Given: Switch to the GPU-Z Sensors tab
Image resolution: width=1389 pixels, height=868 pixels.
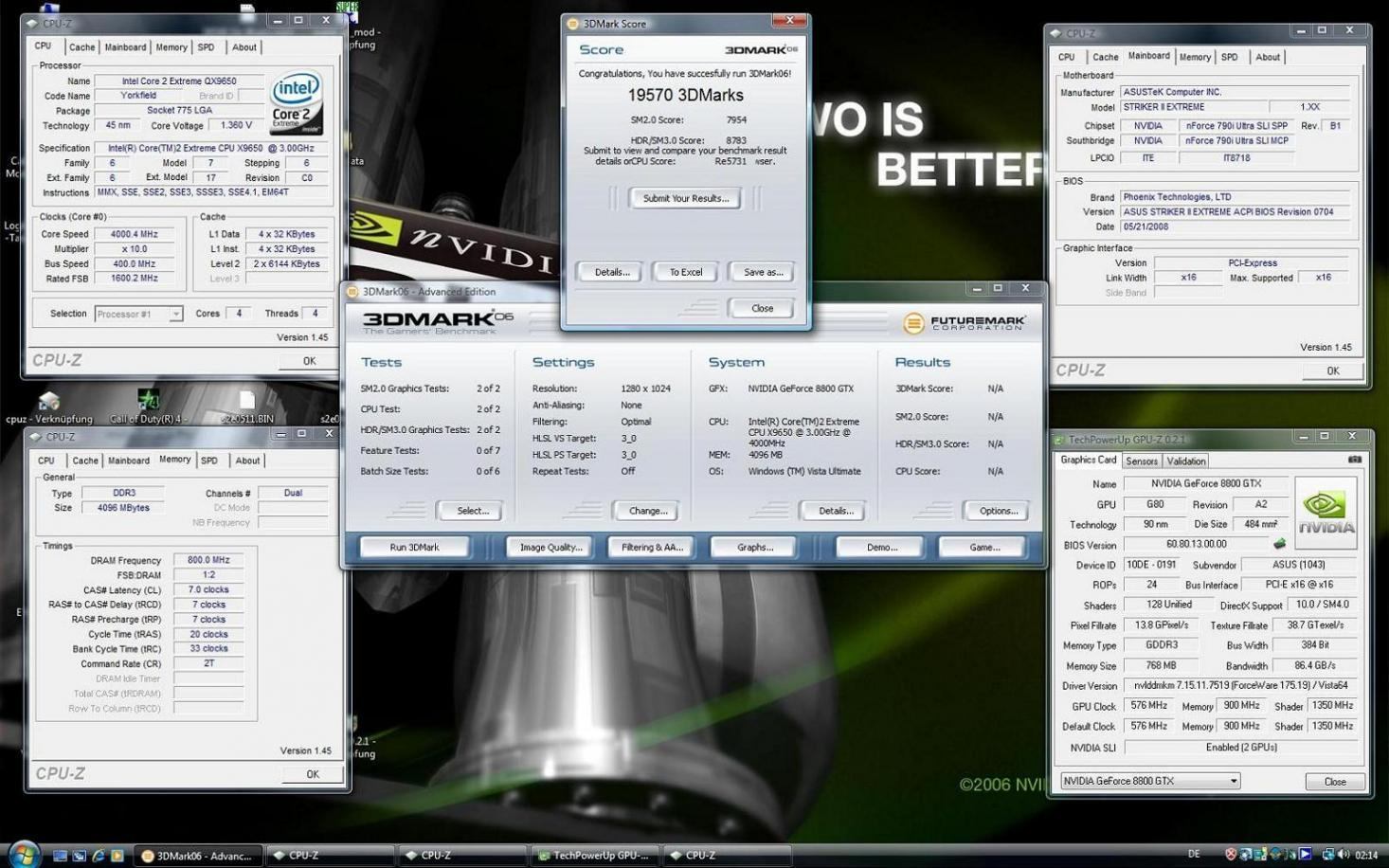Looking at the screenshot, I should (1141, 461).
